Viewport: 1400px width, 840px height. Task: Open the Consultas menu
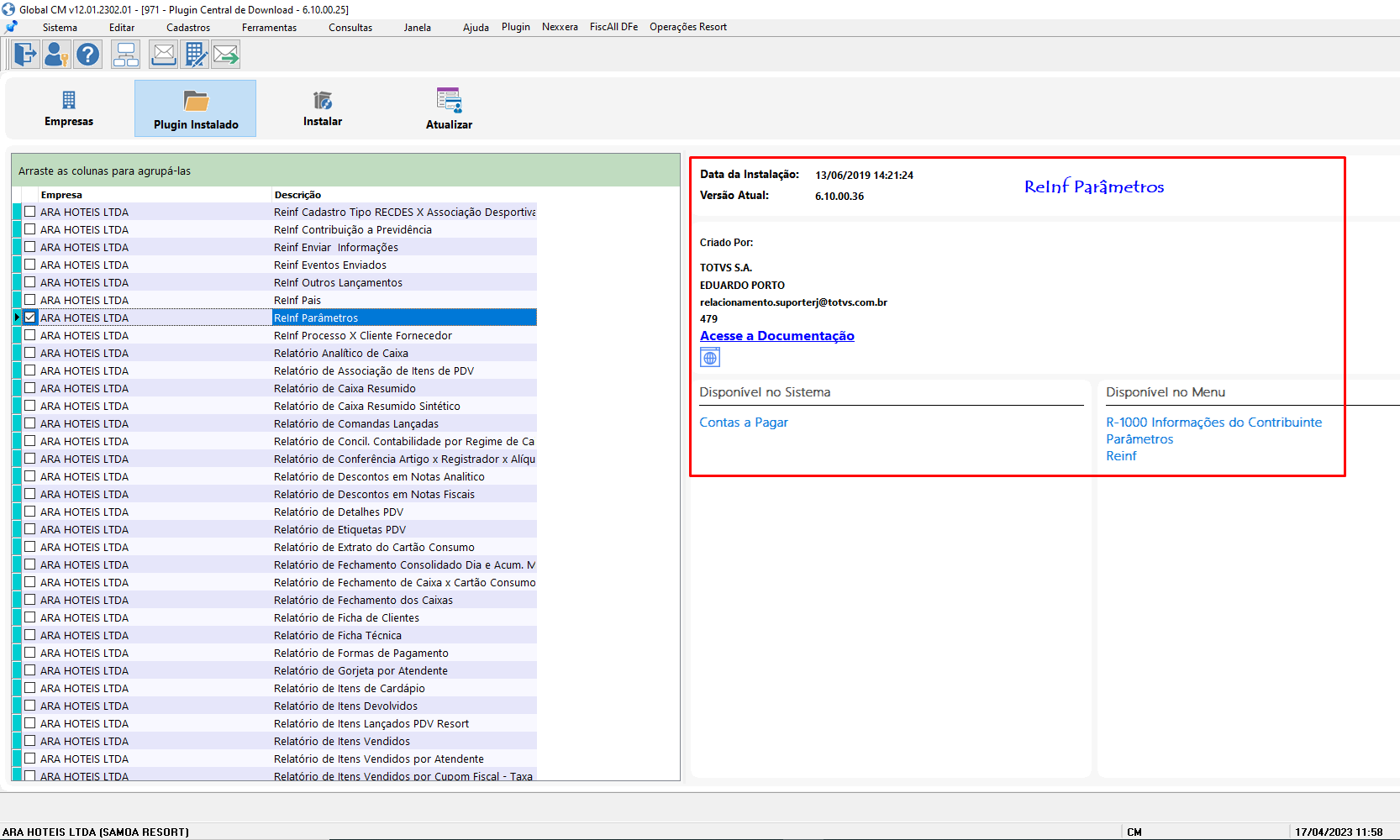click(x=350, y=28)
